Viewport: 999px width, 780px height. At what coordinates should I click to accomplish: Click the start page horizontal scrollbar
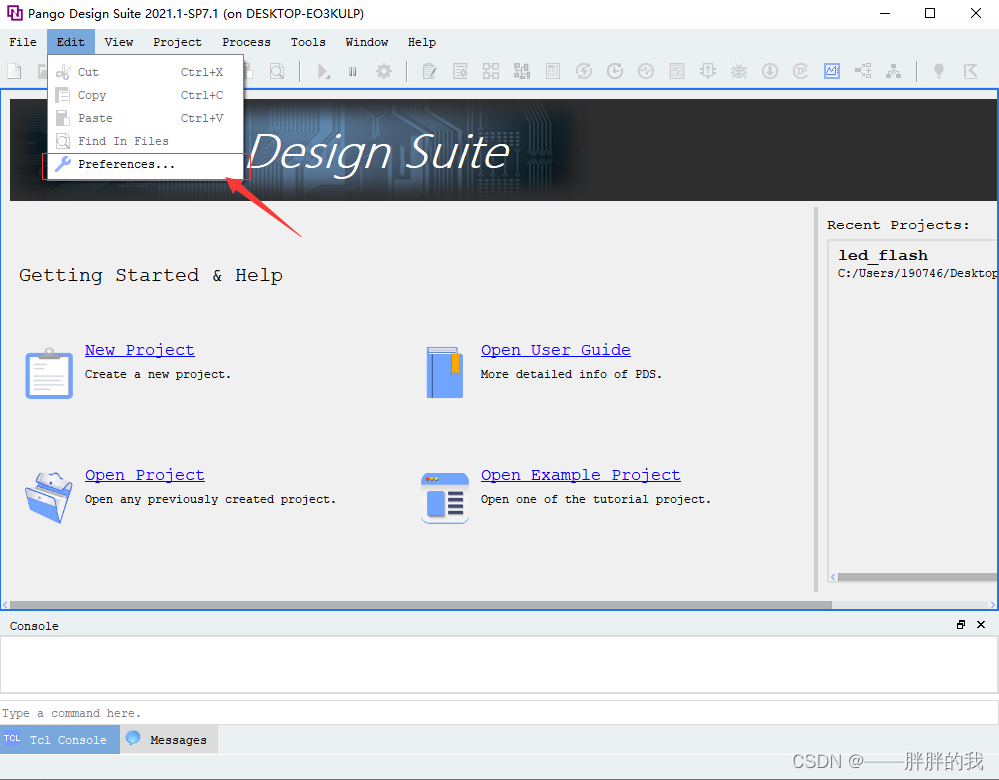[420, 605]
